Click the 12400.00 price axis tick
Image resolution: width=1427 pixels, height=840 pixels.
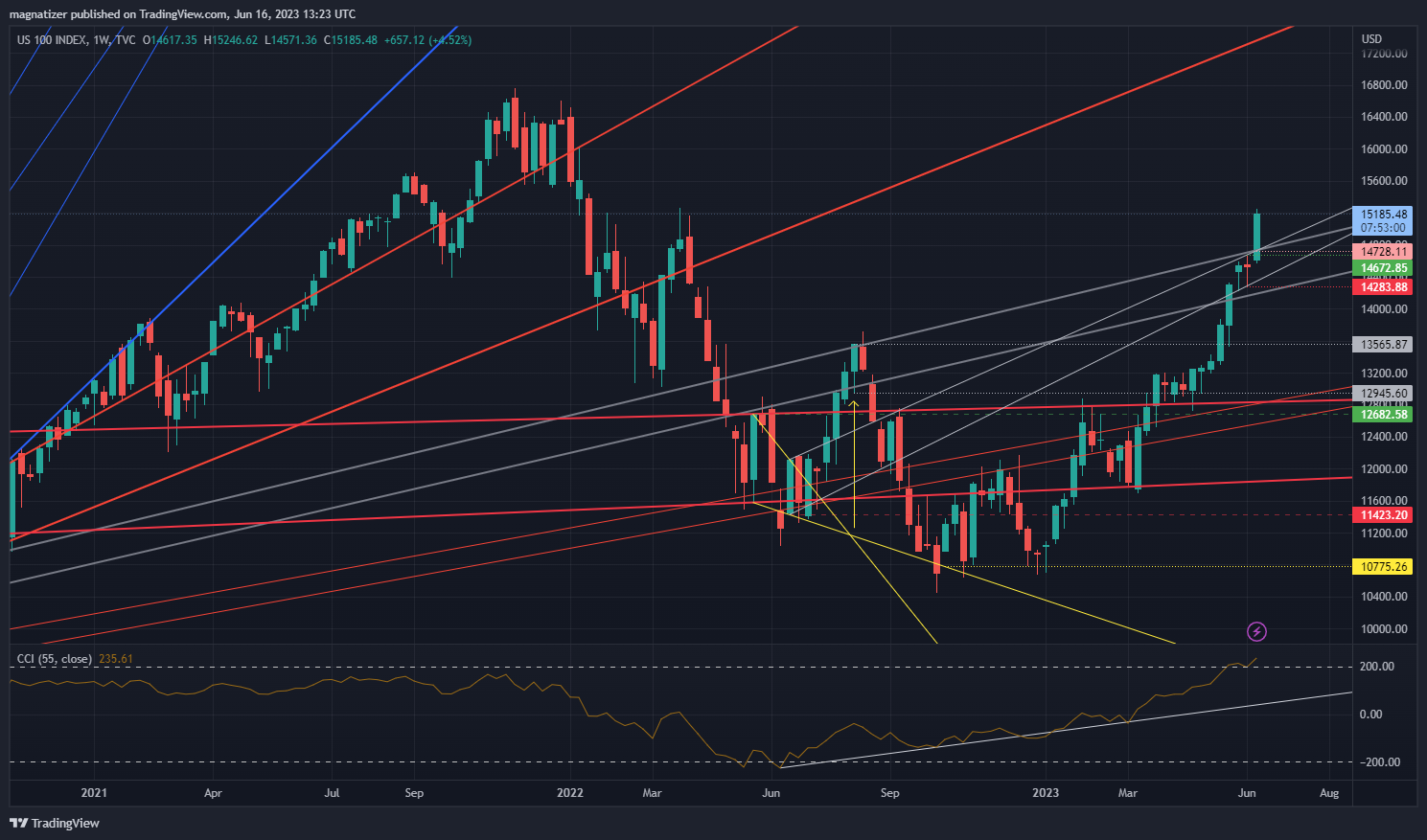(x=1384, y=437)
